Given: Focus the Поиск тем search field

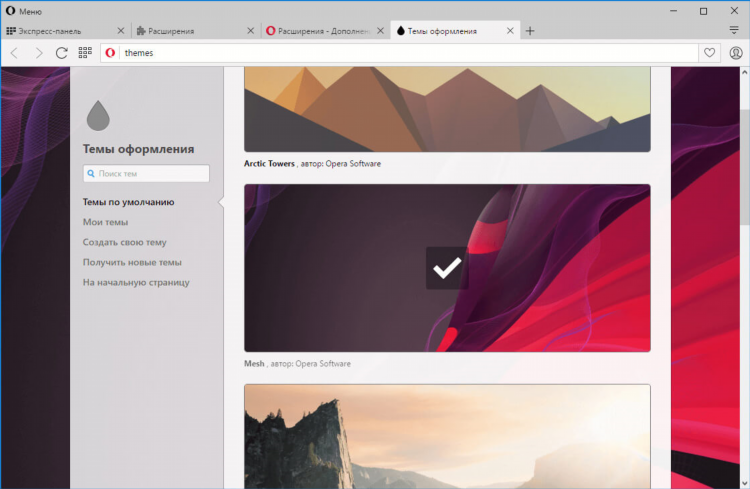Looking at the screenshot, I should tap(146, 174).
